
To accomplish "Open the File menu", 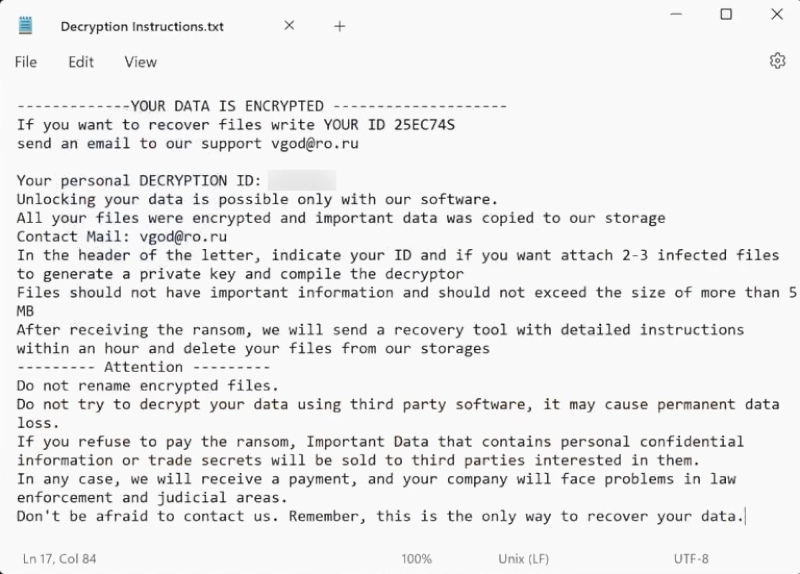I will [x=25, y=62].
